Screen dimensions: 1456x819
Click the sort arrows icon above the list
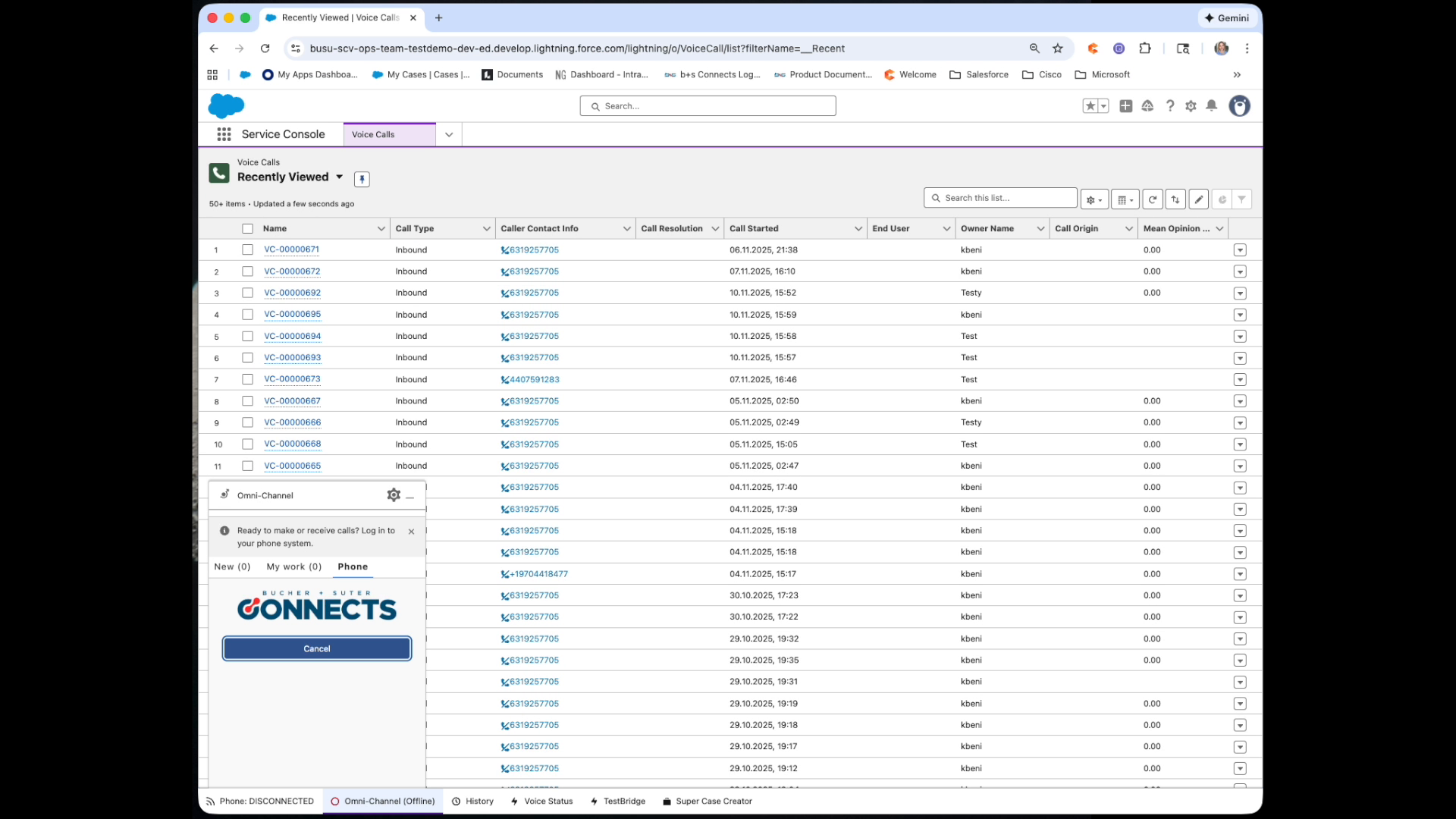click(x=1175, y=199)
